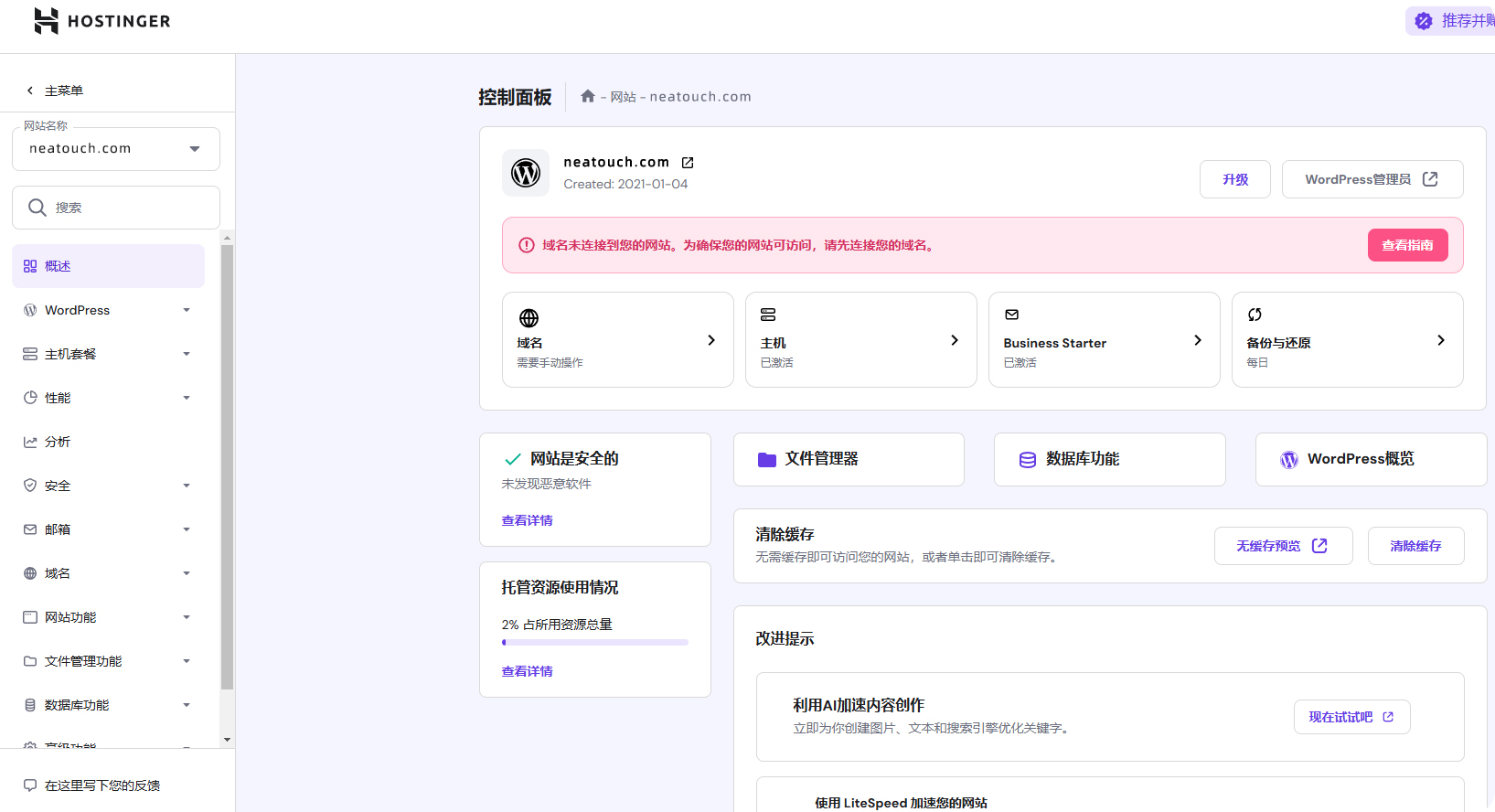Click the 现在试试吧 button
This screenshot has width=1495, height=812.
tap(1351, 717)
